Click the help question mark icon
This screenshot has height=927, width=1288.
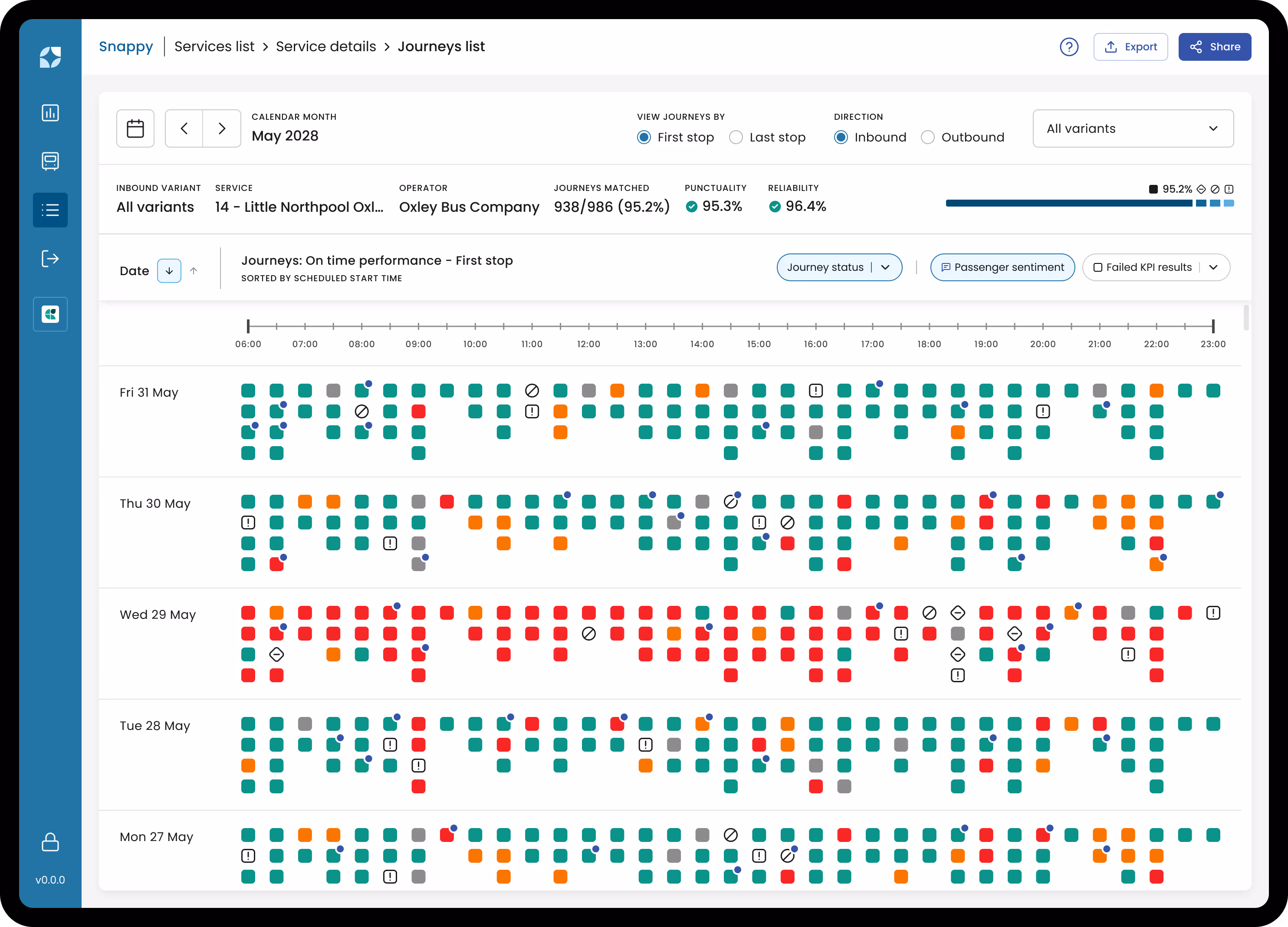1069,46
